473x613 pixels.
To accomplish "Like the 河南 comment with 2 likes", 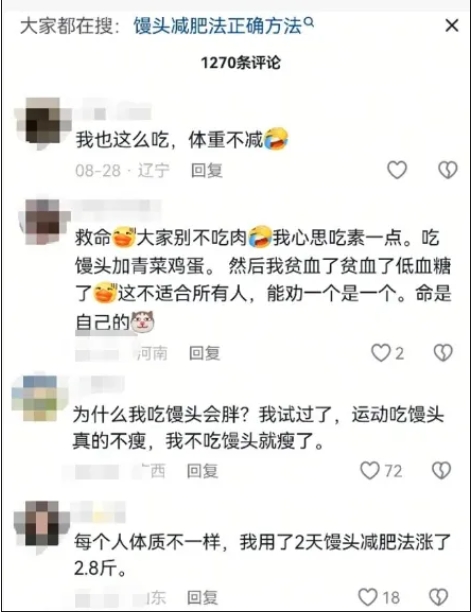I will (x=380, y=353).
